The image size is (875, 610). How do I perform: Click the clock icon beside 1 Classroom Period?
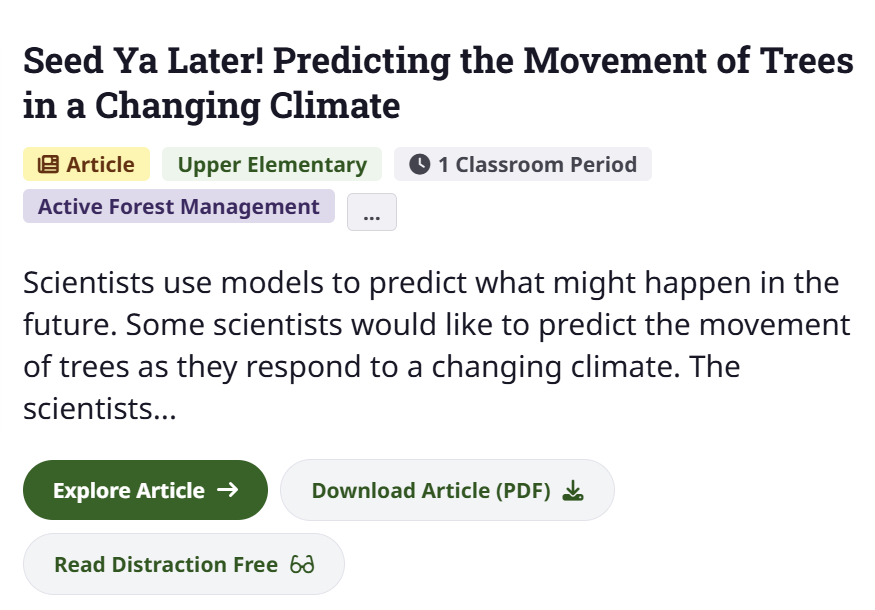pyautogui.click(x=419, y=165)
